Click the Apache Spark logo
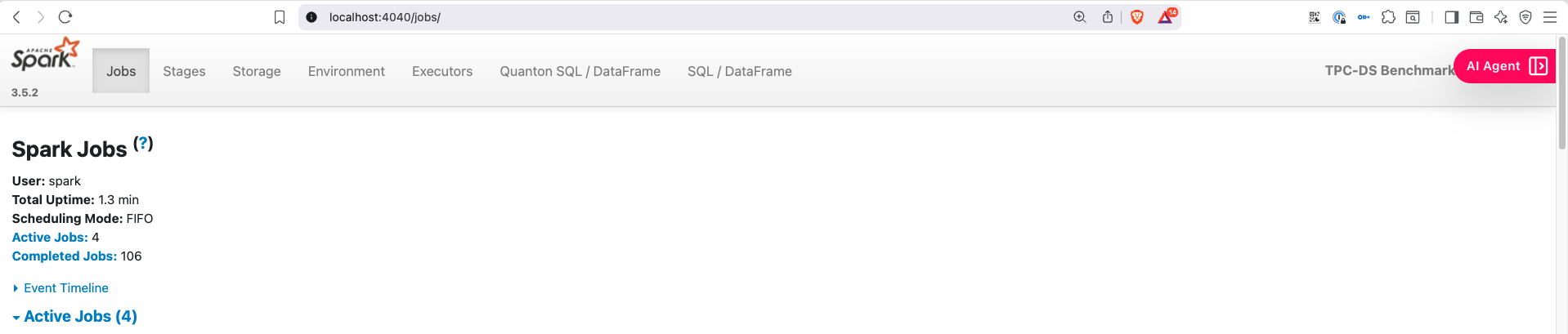Image resolution: width=1568 pixels, height=334 pixels. point(45,54)
